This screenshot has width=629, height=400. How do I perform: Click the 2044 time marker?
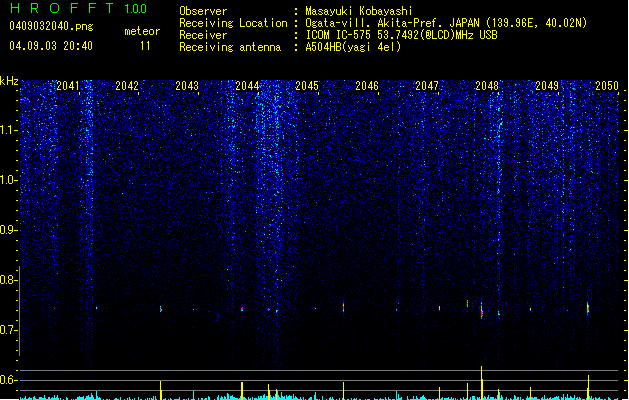(247, 86)
